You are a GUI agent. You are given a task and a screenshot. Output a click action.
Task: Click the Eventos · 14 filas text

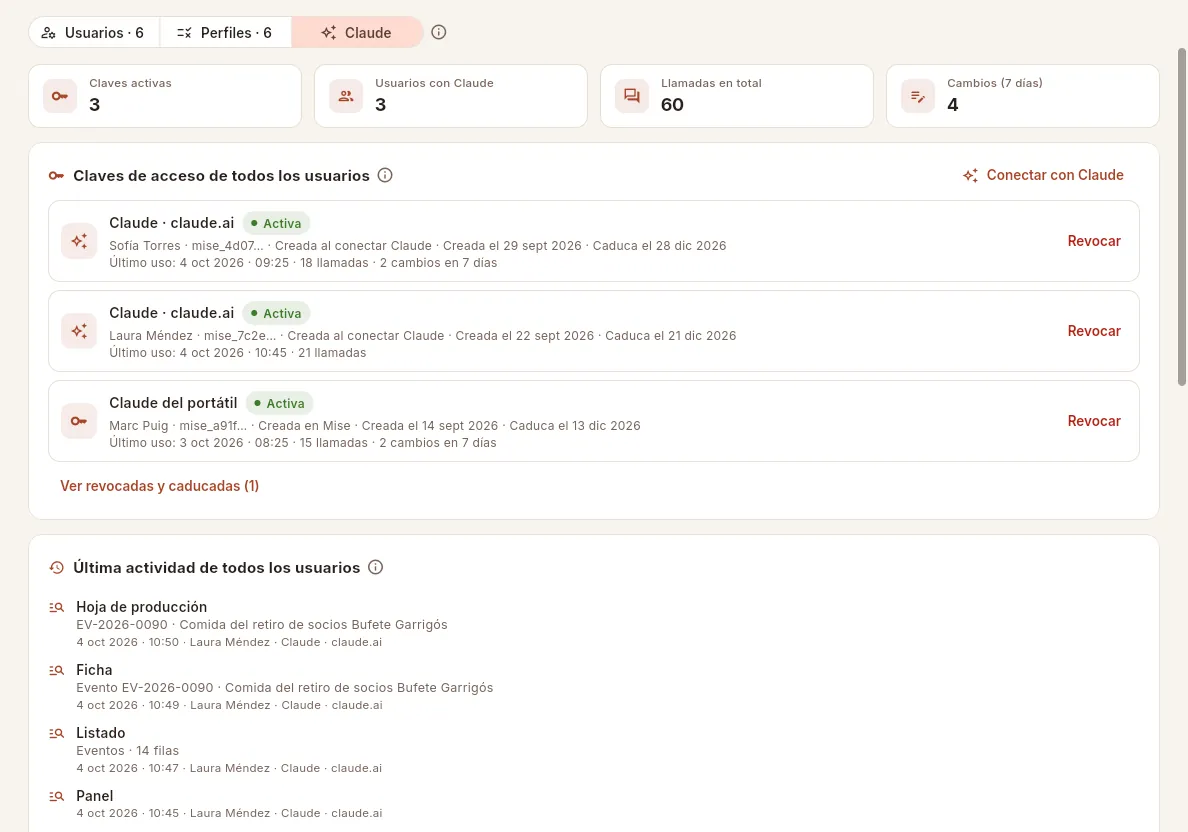[127, 751]
